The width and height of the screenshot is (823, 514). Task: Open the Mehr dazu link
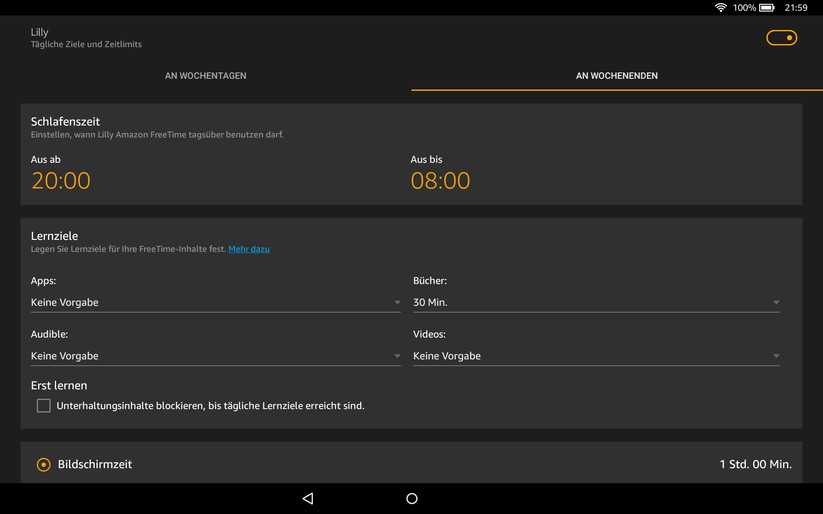tap(249, 249)
